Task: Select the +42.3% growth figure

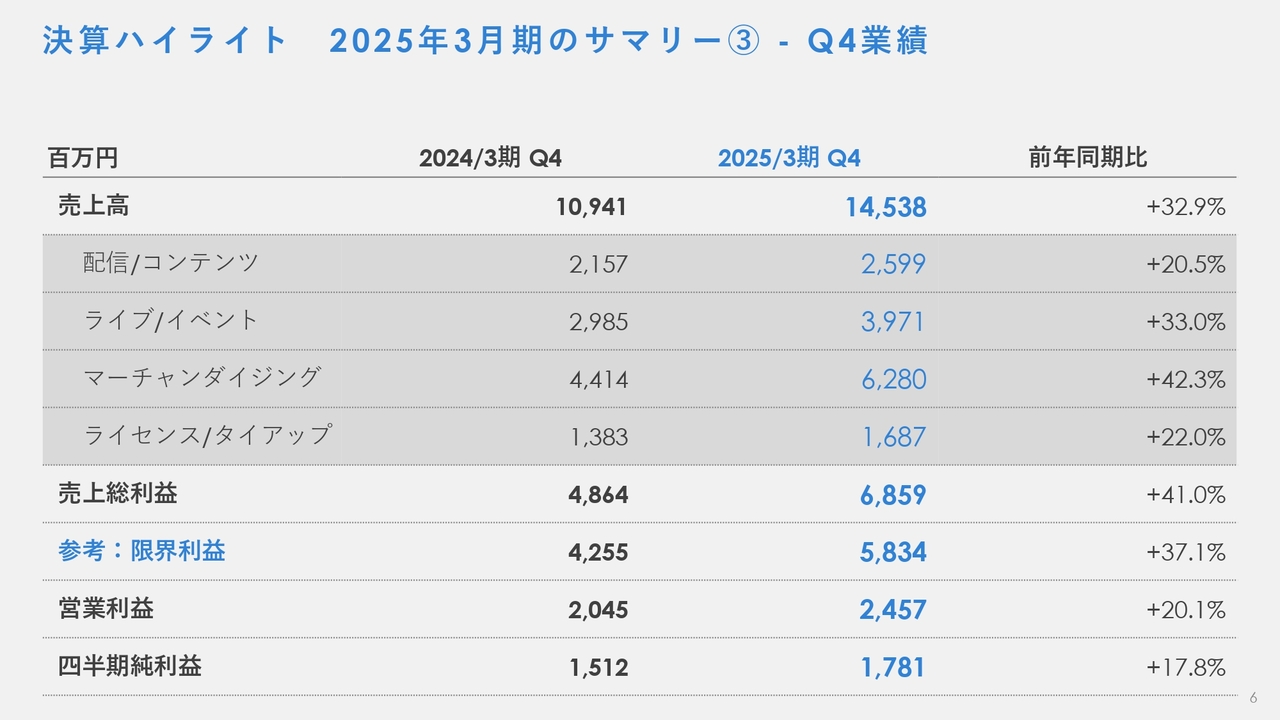Action: pos(1186,380)
